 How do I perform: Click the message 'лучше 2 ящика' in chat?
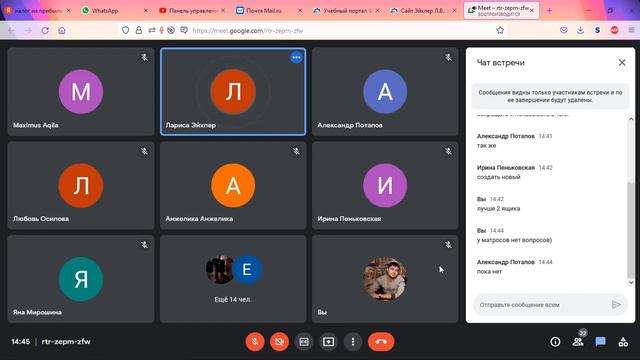(x=498, y=209)
